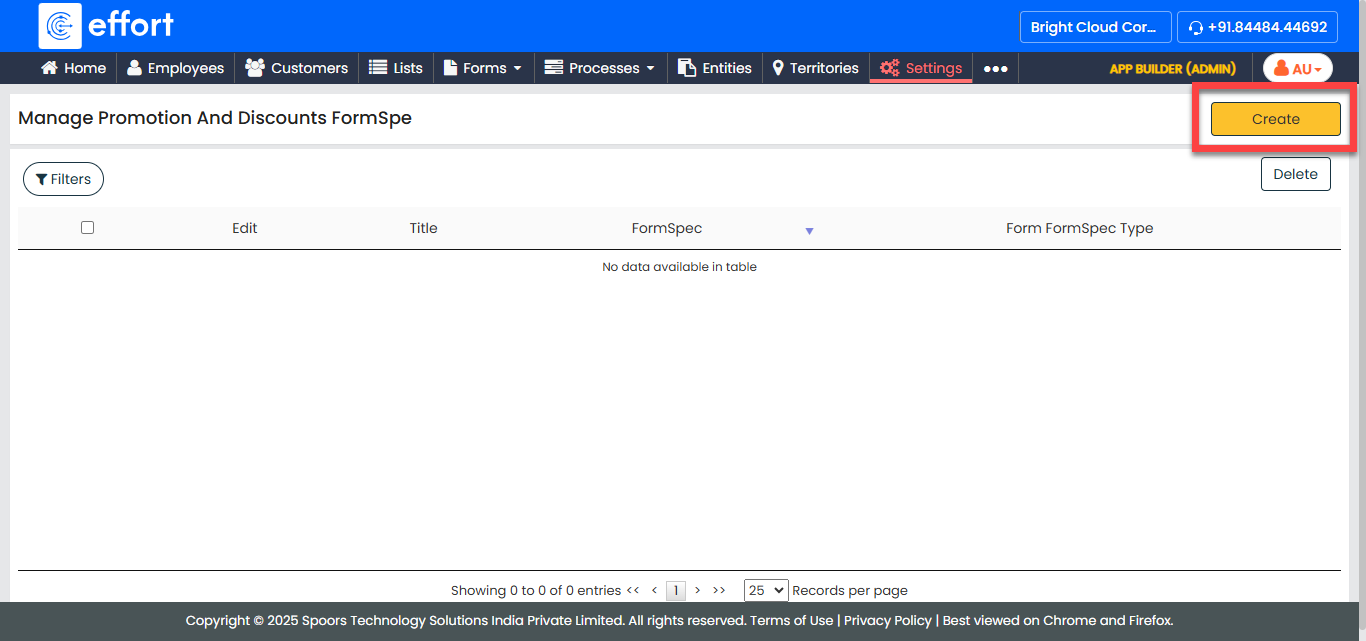Open the AU user account menu

click(x=1297, y=69)
